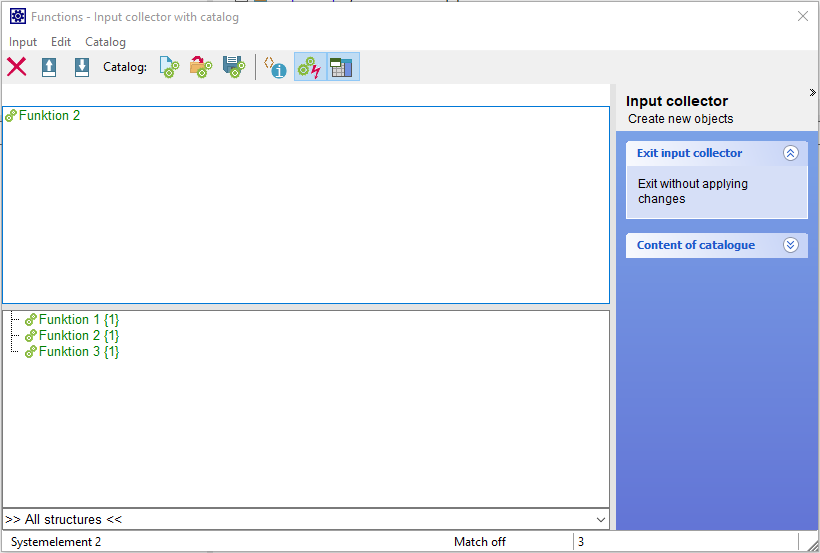Image resolution: width=820 pixels, height=553 pixels.
Task: Click the gear icon beside Funktion 3 {1}
Action: tap(31, 352)
